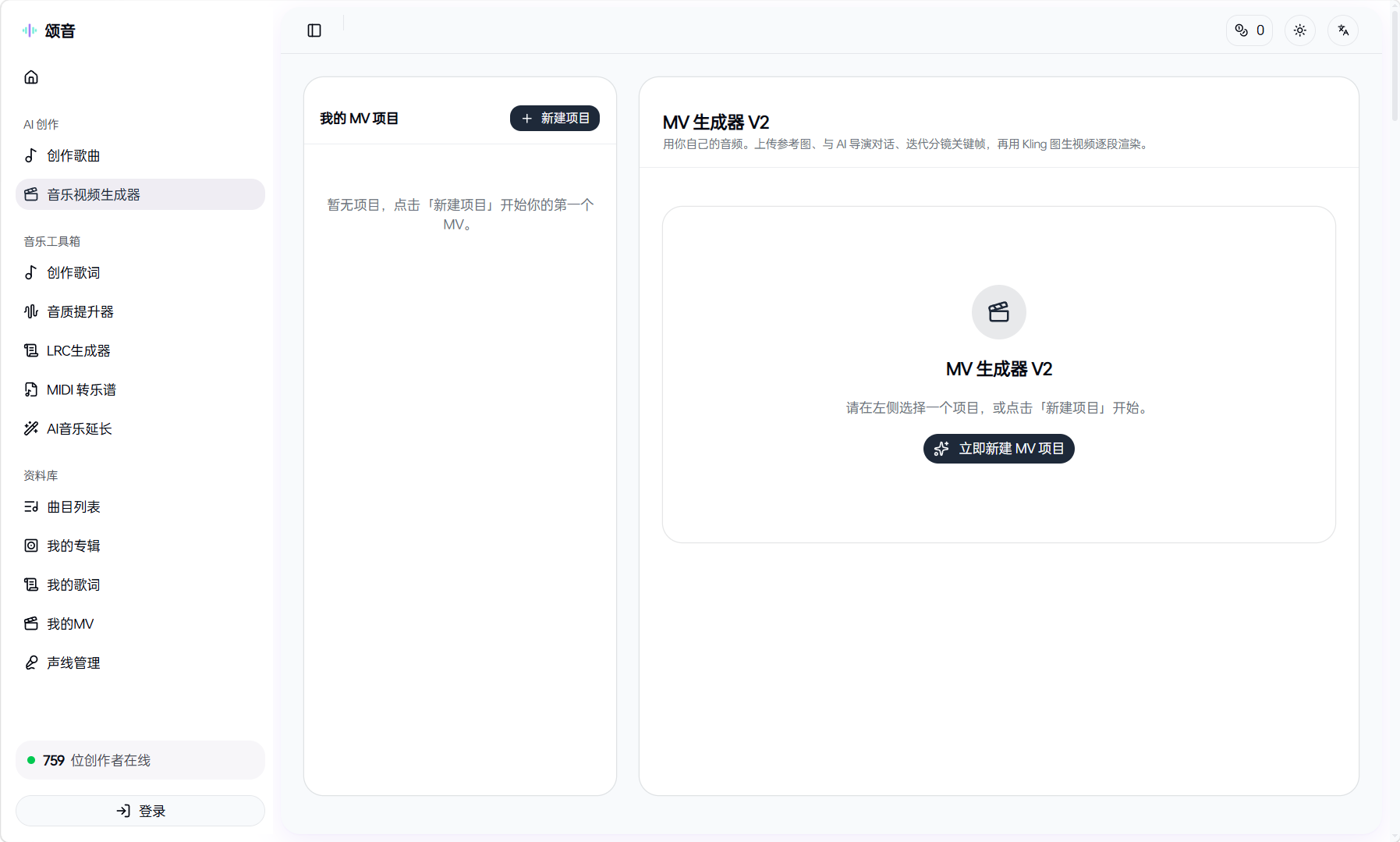Screen dimensions: 1400x842
Task: Open the credits counter showing 0
Action: click(x=1249, y=30)
